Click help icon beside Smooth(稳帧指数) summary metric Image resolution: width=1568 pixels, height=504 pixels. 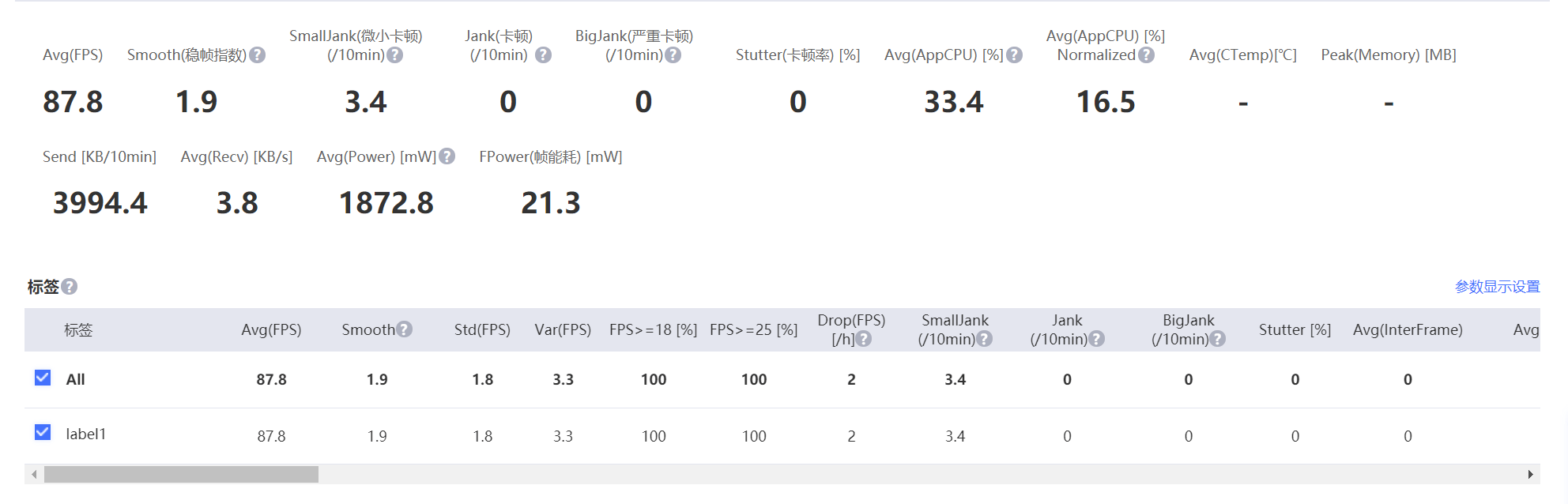258,55
